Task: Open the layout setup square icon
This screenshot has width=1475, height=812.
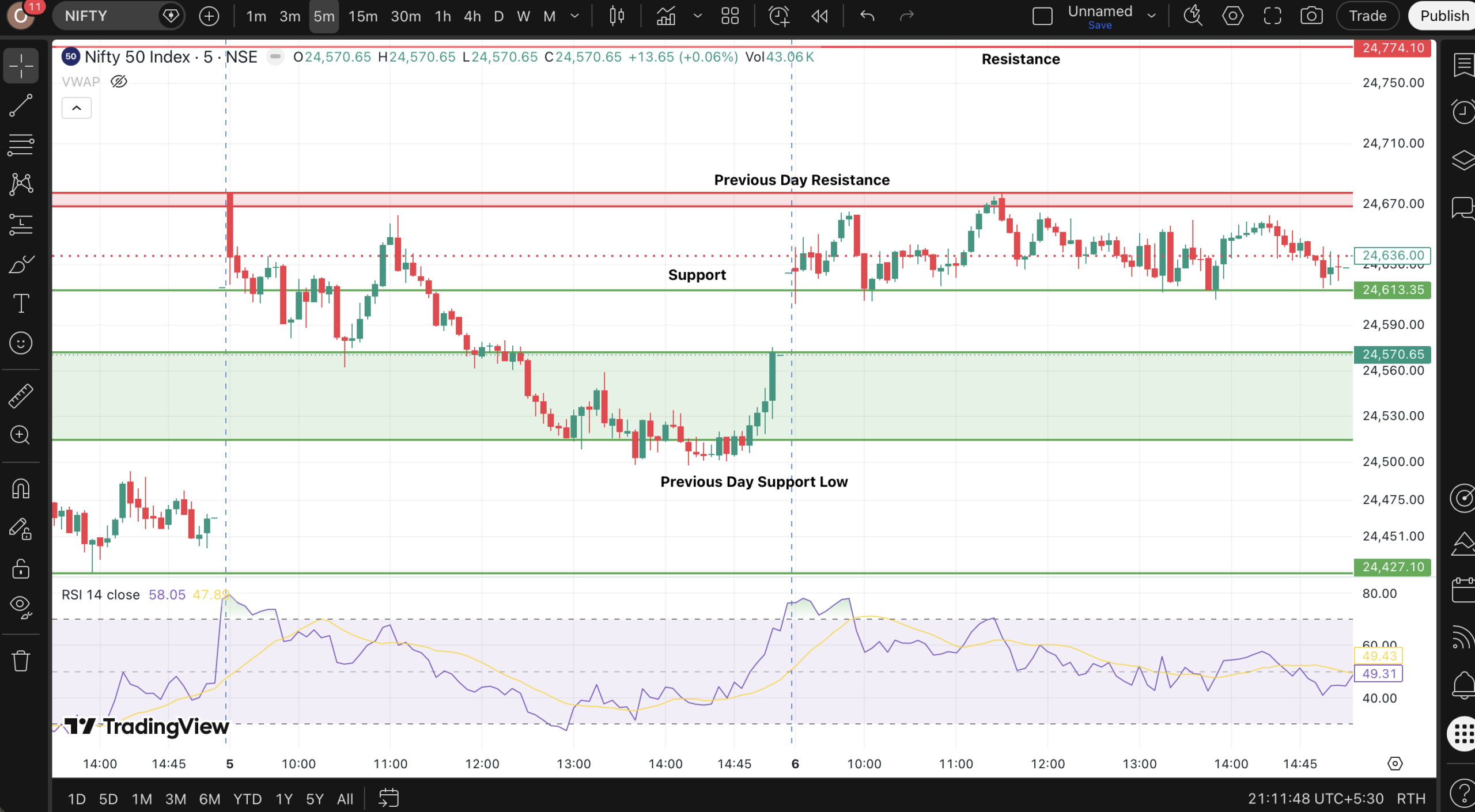Action: 1042,16
